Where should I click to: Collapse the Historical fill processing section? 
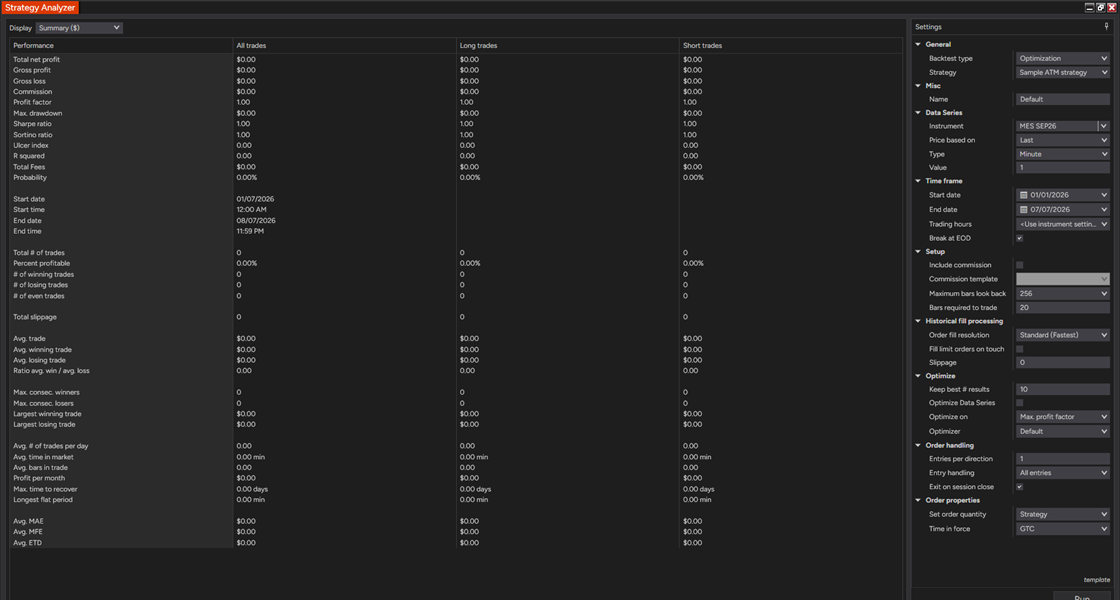(919, 321)
